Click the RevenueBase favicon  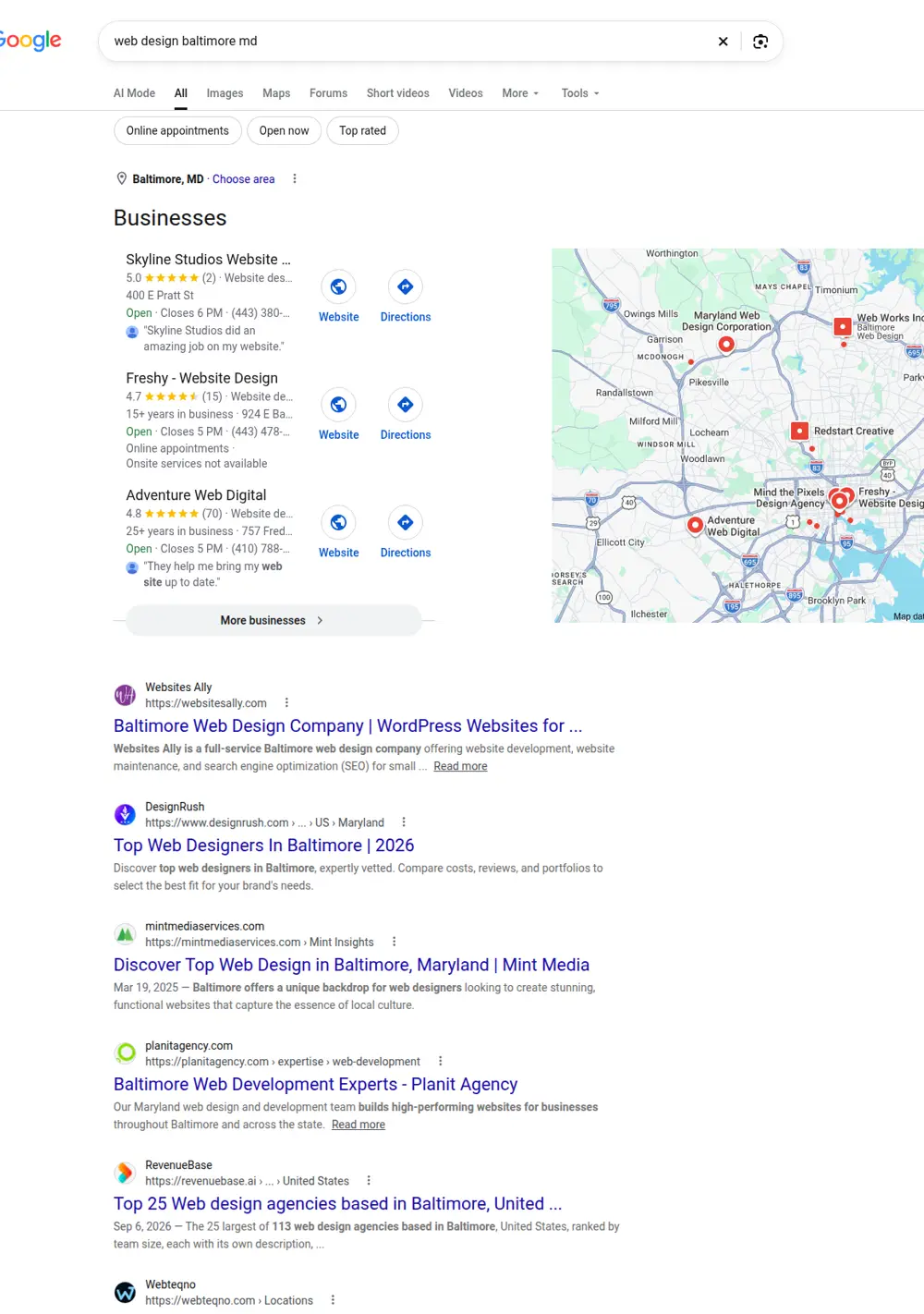[125, 1173]
